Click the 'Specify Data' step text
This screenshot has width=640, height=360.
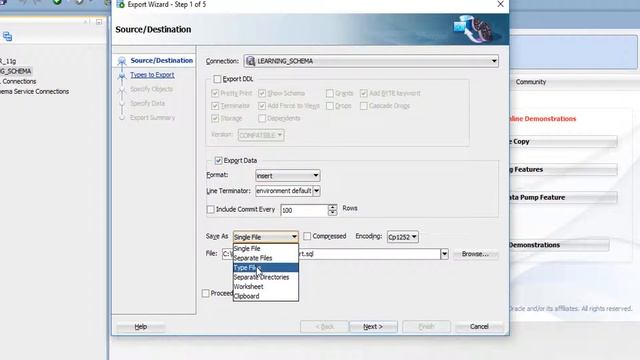click(148, 103)
